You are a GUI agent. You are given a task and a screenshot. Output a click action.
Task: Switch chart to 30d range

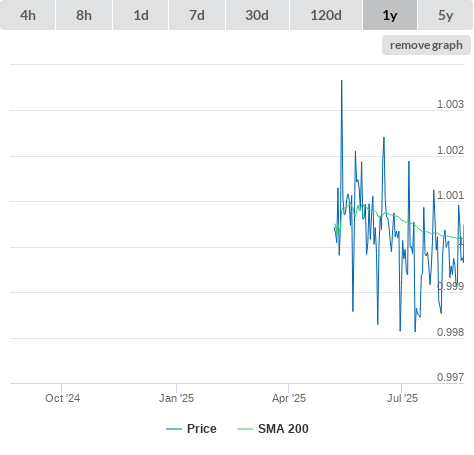tap(257, 15)
